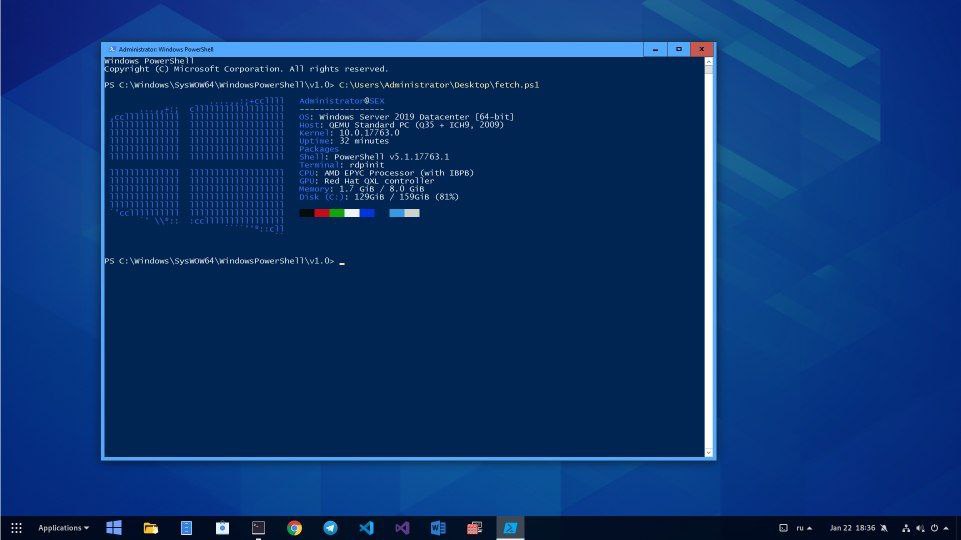Click the 'PowerShell v5.1.17763.1' shell line
Viewport: 961px width, 540px height.
(x=374, y=157)
